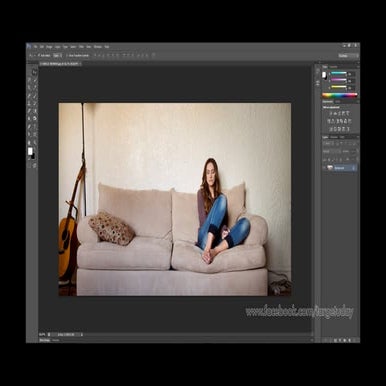Select the Eraser tool
386x386 pixels.
coord(29,111)
